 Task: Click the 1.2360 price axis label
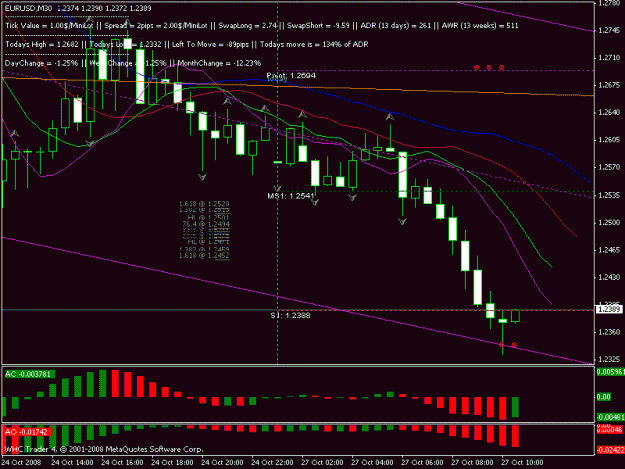pyautogui.click(x=609, y=332)
